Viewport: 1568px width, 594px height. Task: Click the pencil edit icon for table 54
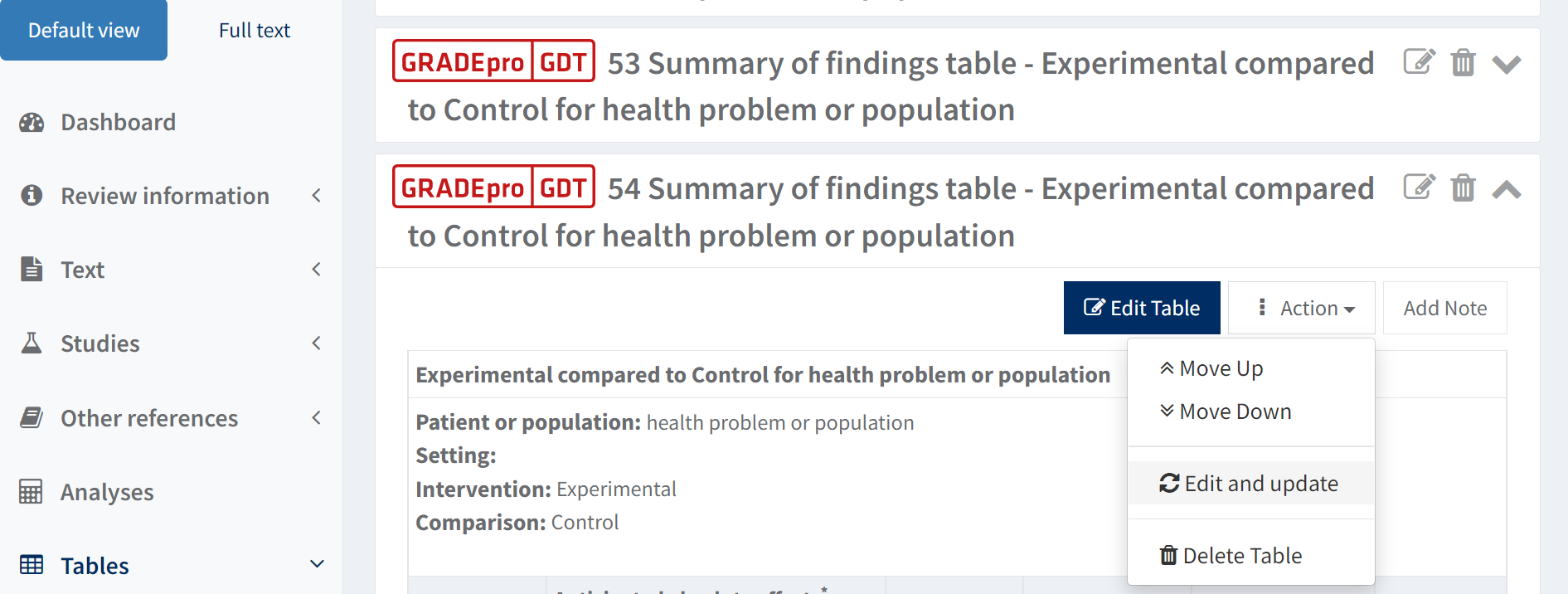coord(1419,187)
